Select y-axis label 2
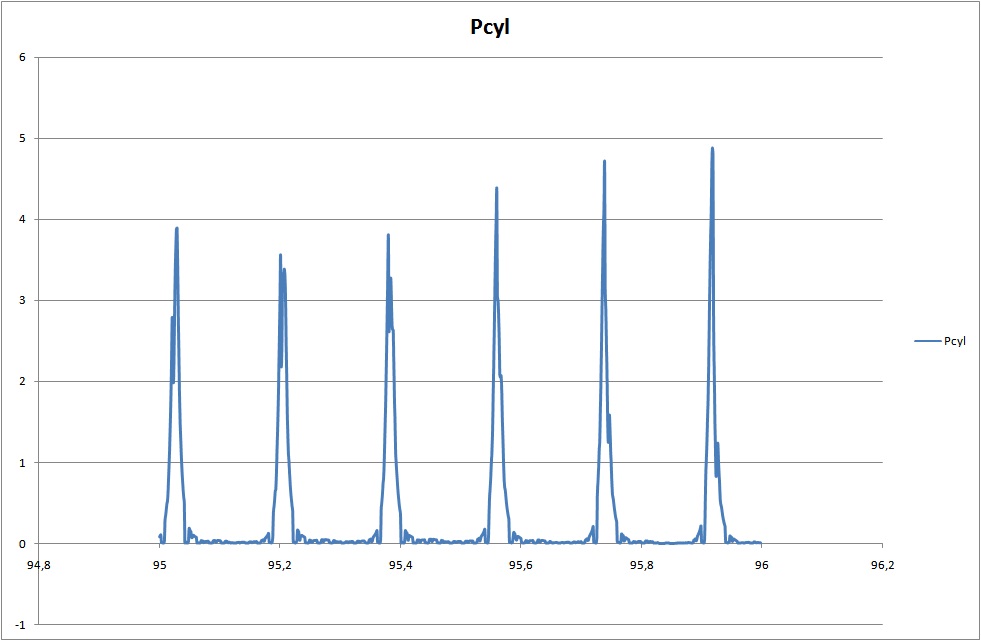The width and height of the screenshot is (981, 641). coord(23,381)
